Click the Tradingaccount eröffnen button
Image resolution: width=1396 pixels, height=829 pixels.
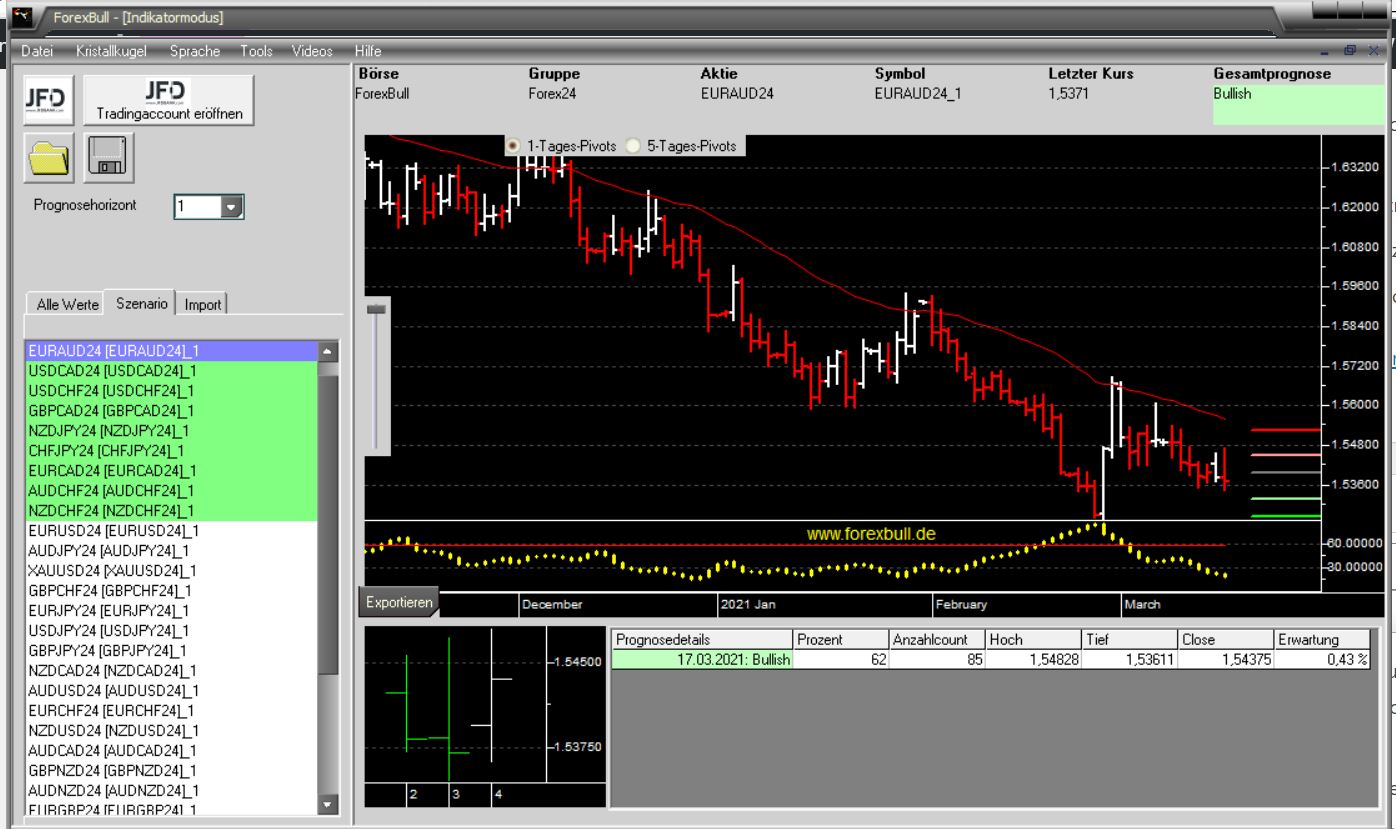(169, 99)
